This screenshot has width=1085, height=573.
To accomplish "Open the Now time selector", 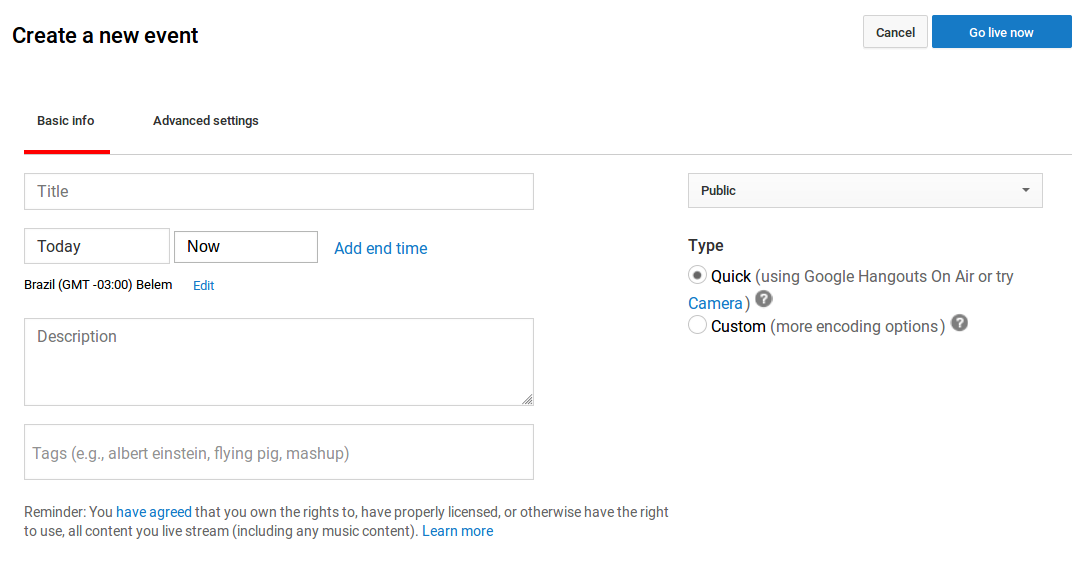I will click(x=246, y=247).
